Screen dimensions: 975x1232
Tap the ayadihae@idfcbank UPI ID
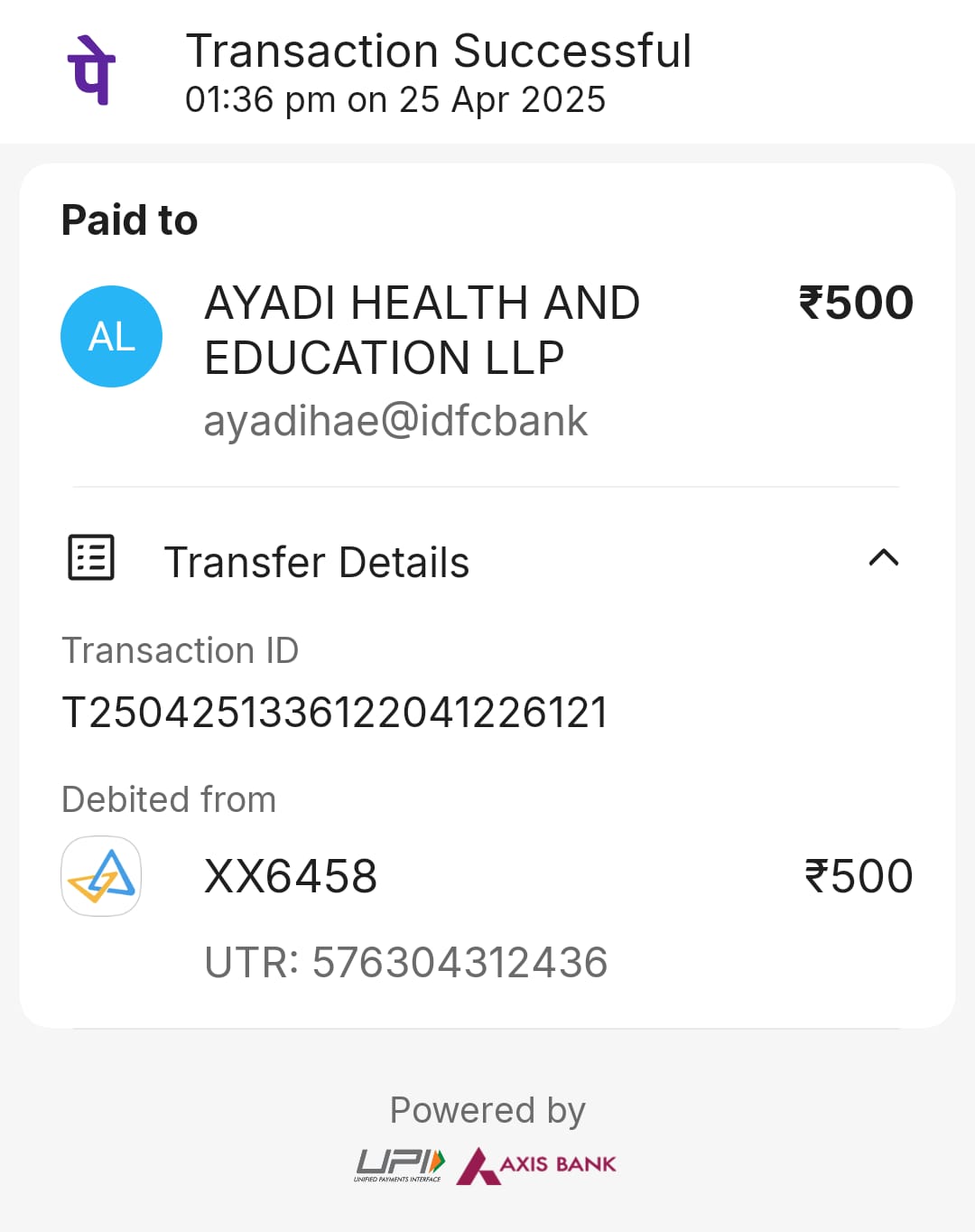[x=395, y=421]
